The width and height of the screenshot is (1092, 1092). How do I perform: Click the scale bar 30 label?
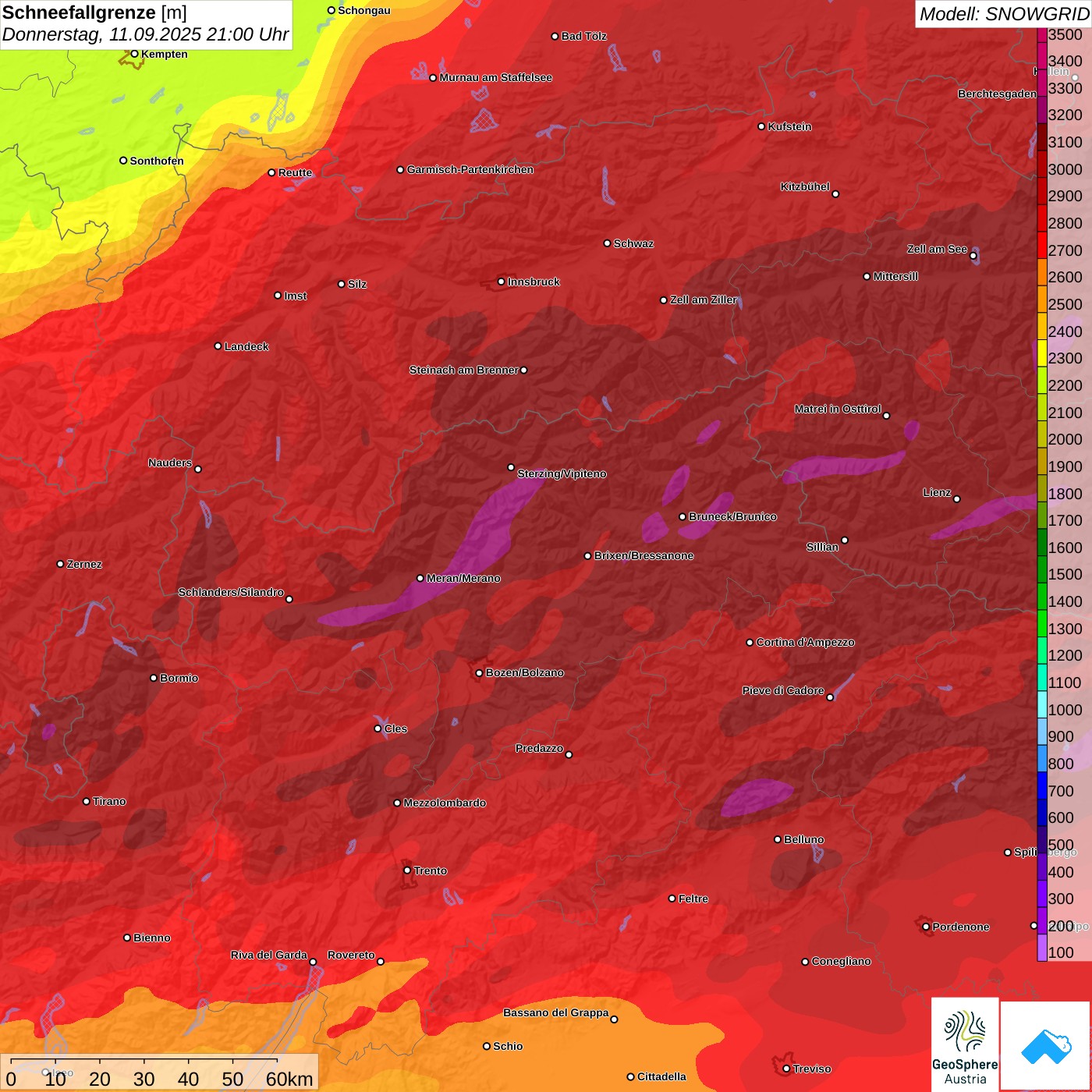pos(144,1079)
